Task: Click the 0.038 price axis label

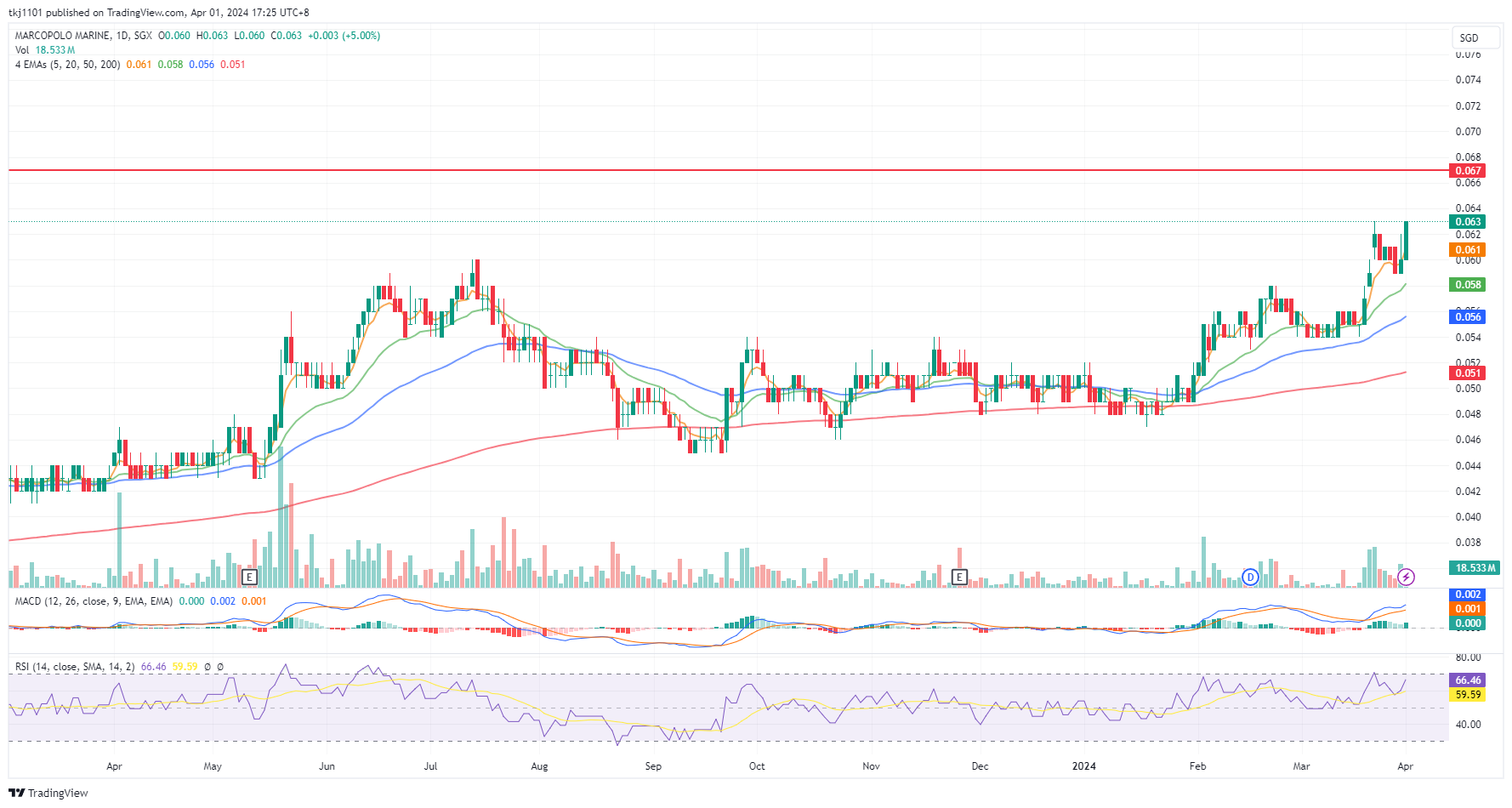Action: [1468, 543]
